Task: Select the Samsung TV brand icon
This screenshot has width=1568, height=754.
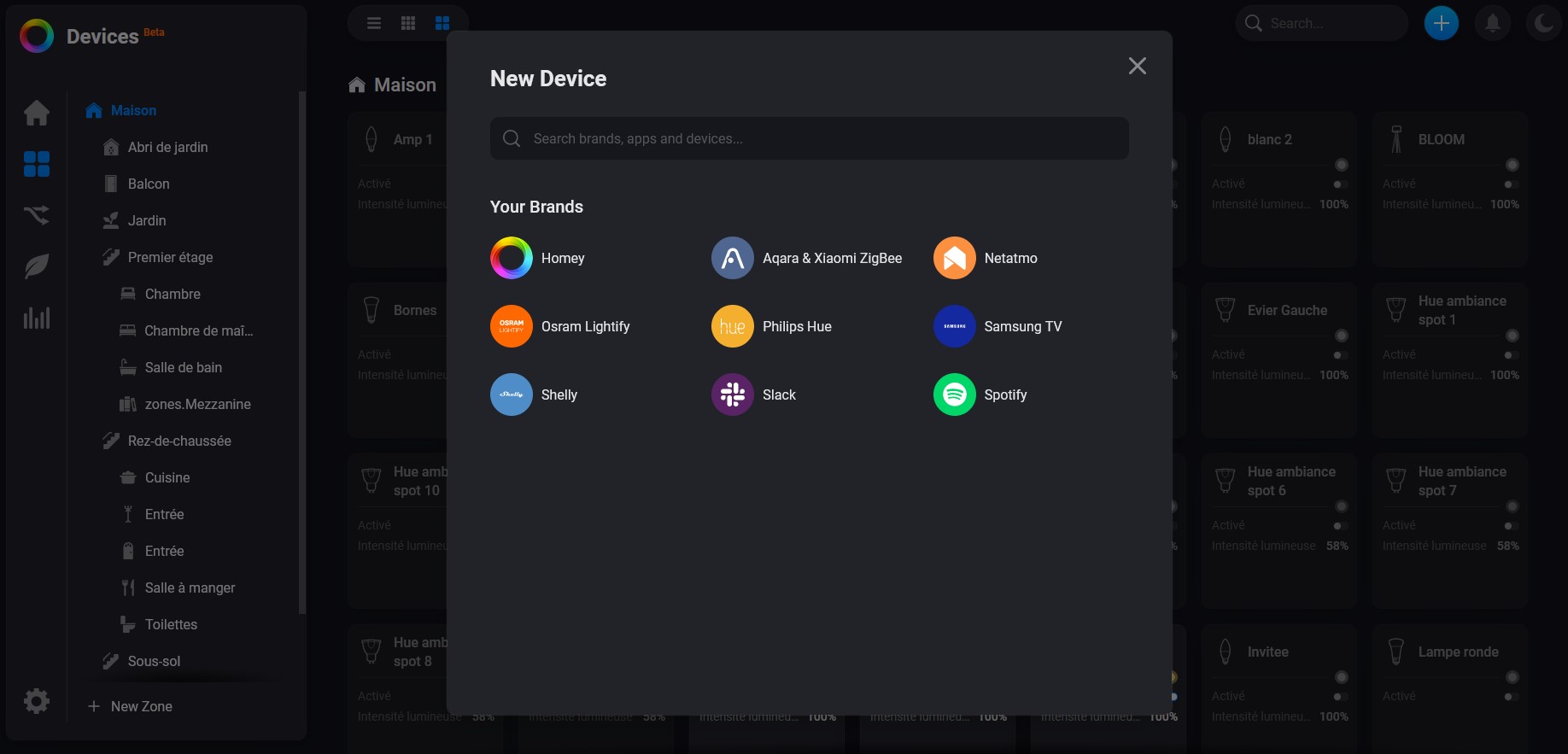Action: [955, 326]
